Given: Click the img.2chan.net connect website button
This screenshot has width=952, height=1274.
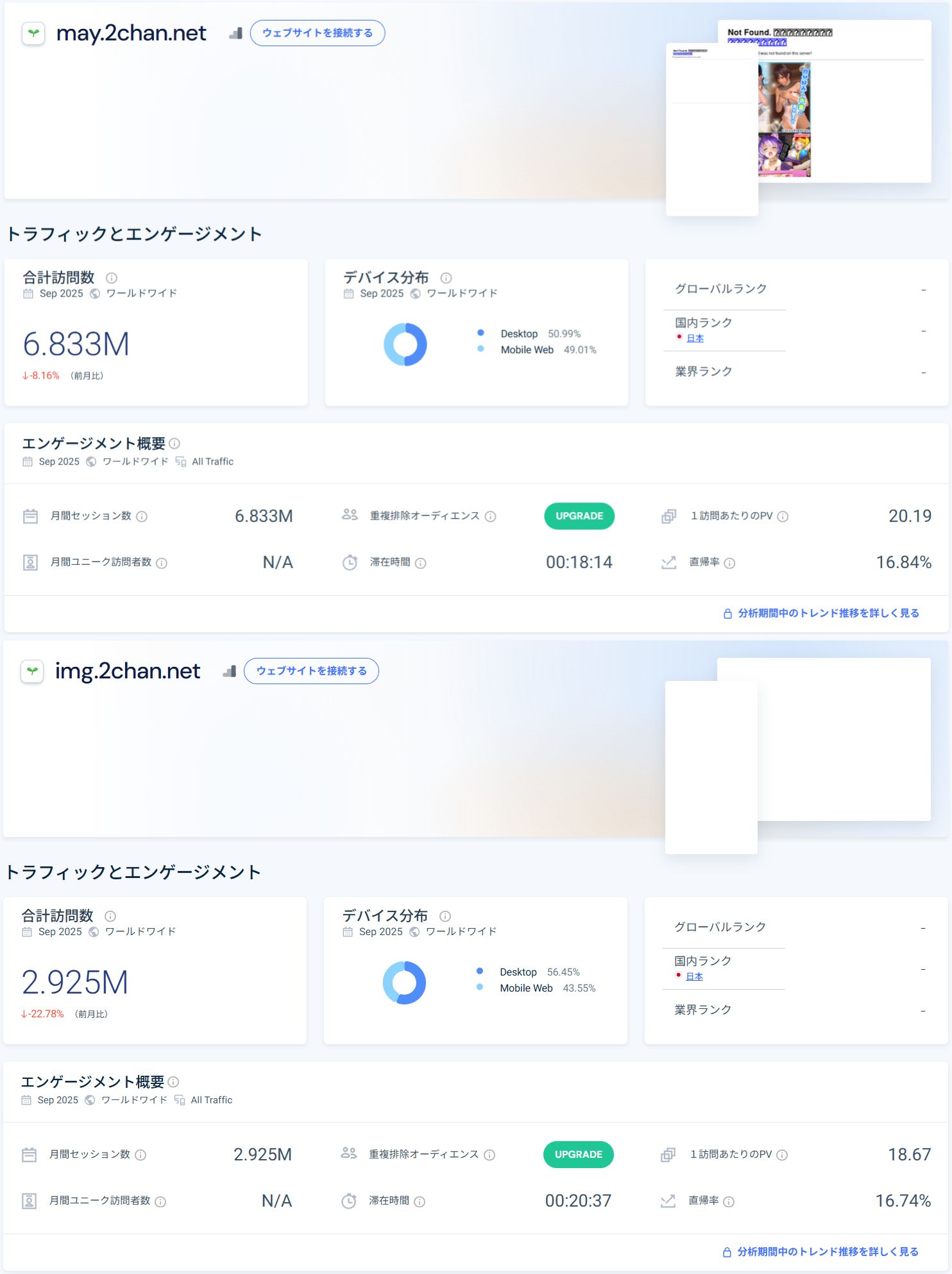Looking at the screenshot, I should [311, 671].
